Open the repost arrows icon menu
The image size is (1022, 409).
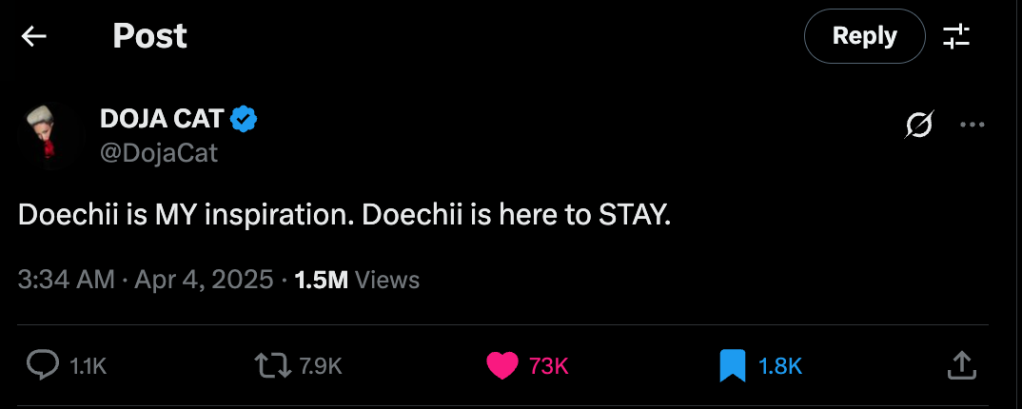270,366
